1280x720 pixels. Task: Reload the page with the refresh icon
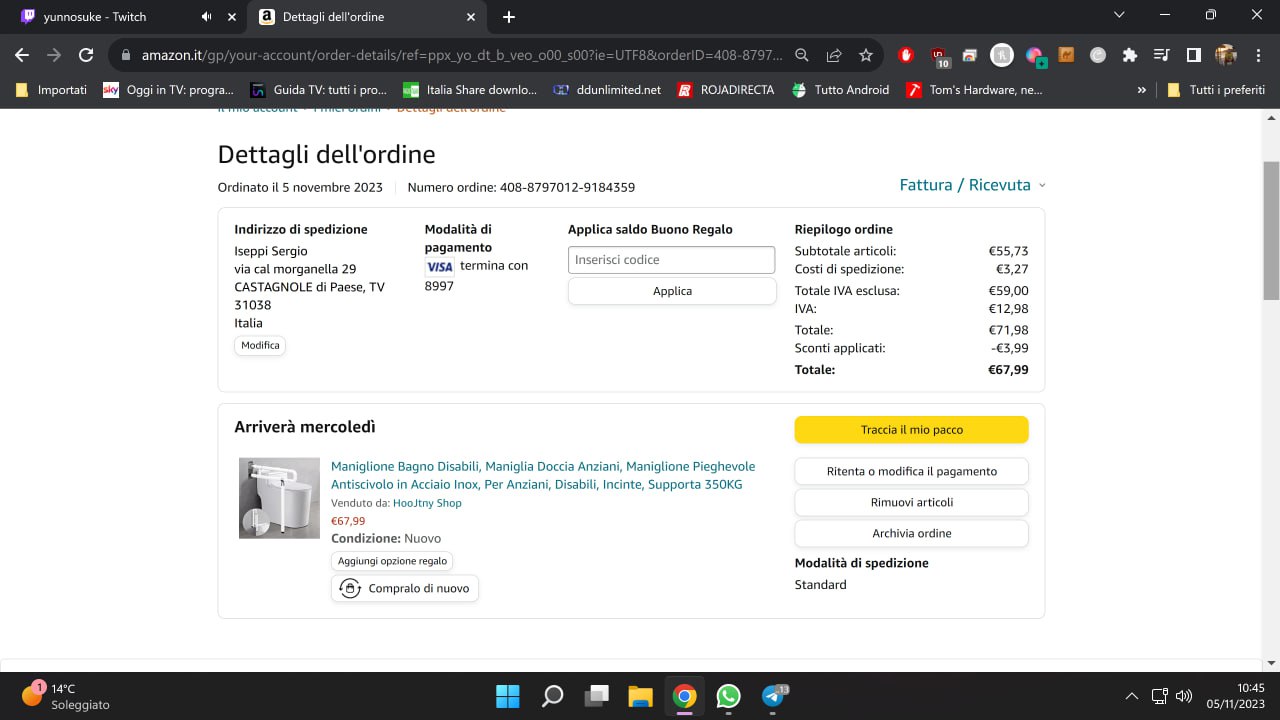point(86,55)
